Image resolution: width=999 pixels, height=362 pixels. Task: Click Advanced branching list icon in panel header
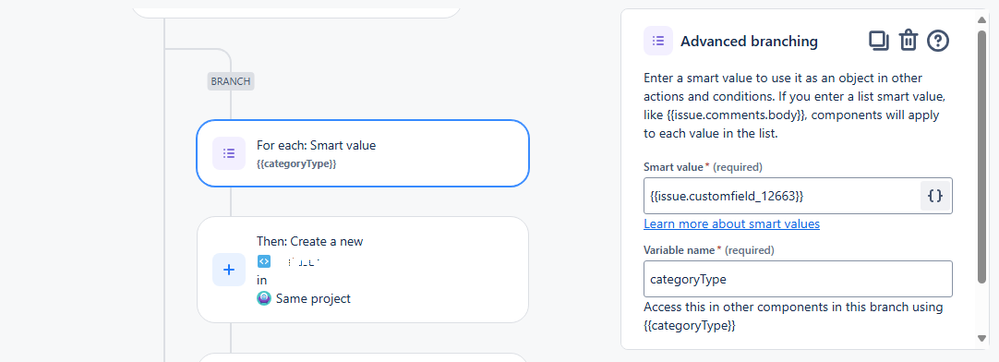[x=658, y=41]
